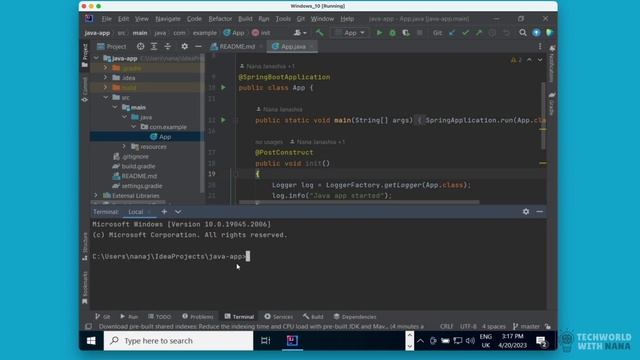Open the Refactor menu
The height and width of the screenshot is (360, 640).
220,19
